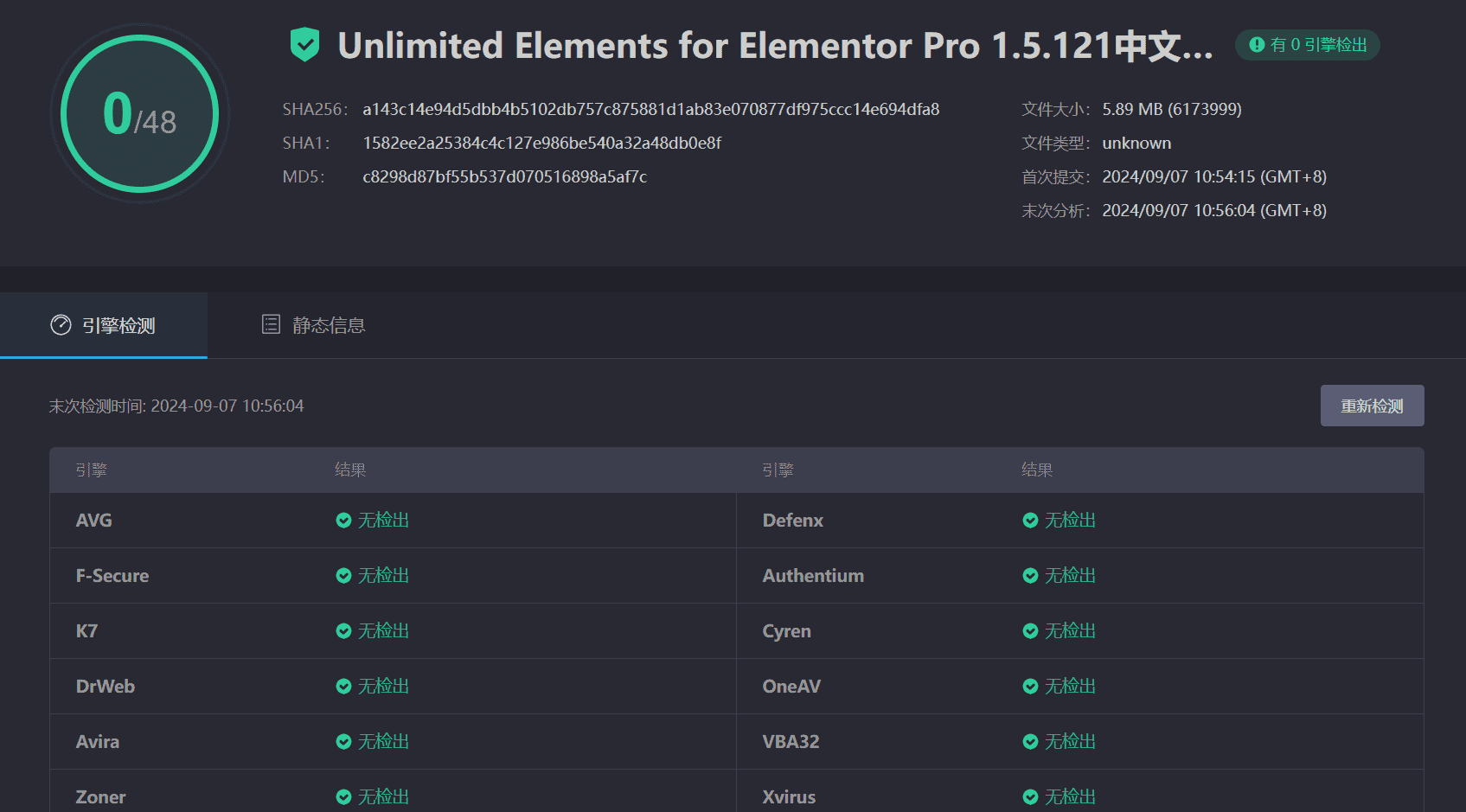The image size is (1466, 812).
Task: Click the 无检出 result text for Avira
Action: click(x=383, y=742)
